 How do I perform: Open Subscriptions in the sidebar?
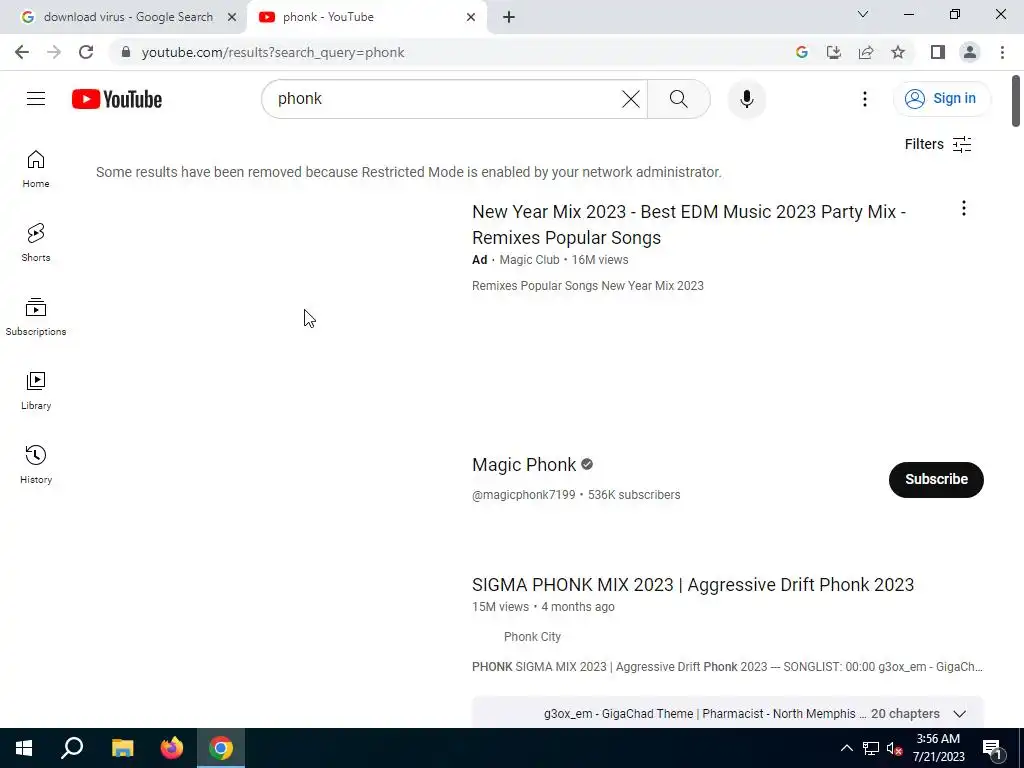(36, 317)
